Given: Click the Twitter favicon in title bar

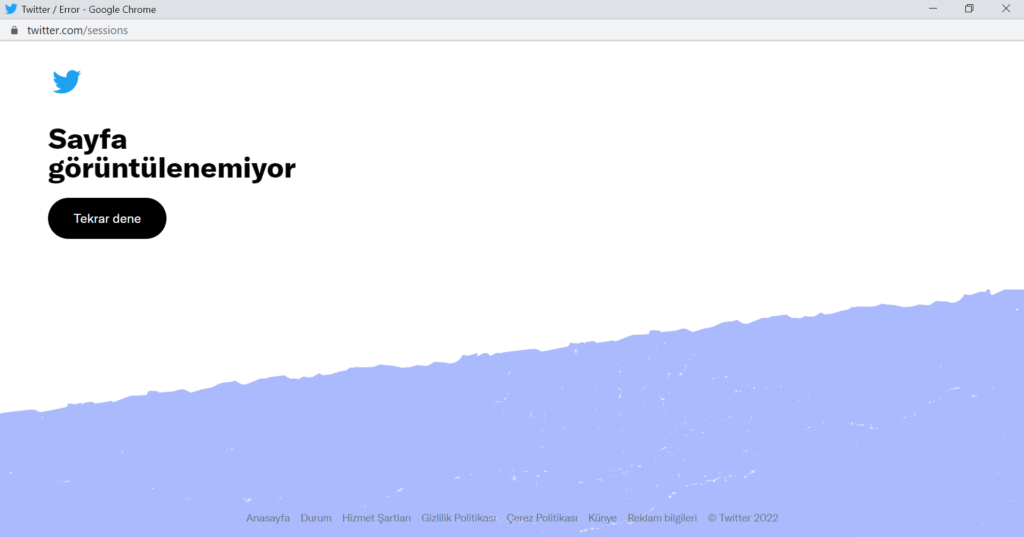Looking at the screenshot, I should click(11, 9).
